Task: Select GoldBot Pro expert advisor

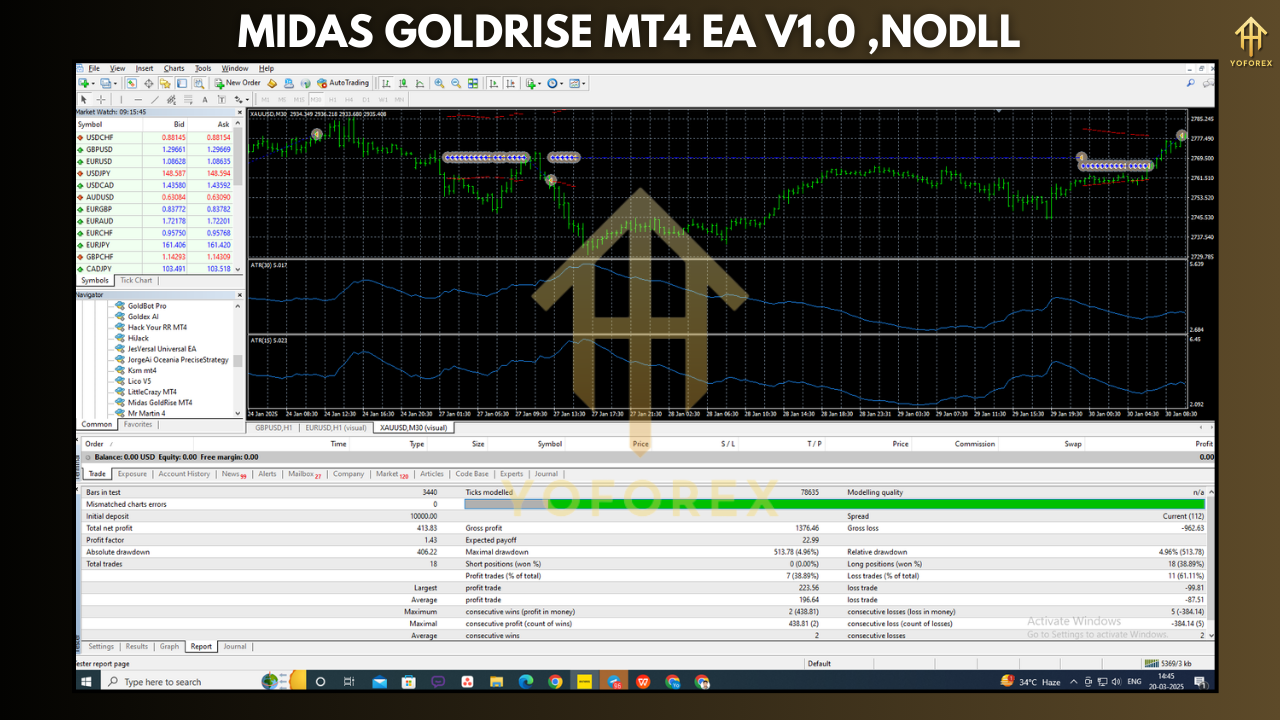Action: [x=147, y=305]
